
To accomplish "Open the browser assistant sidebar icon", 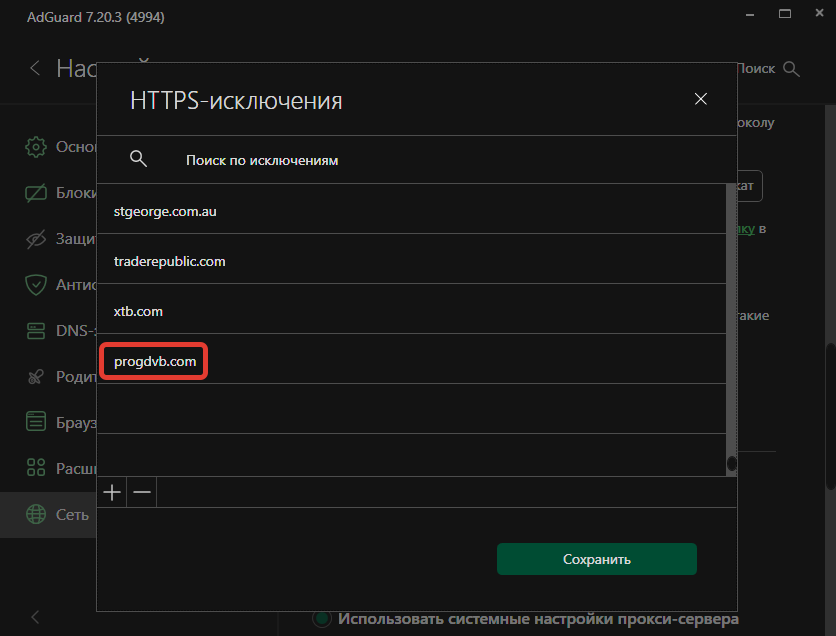I will pyautogui.click(x=36, y=422).
